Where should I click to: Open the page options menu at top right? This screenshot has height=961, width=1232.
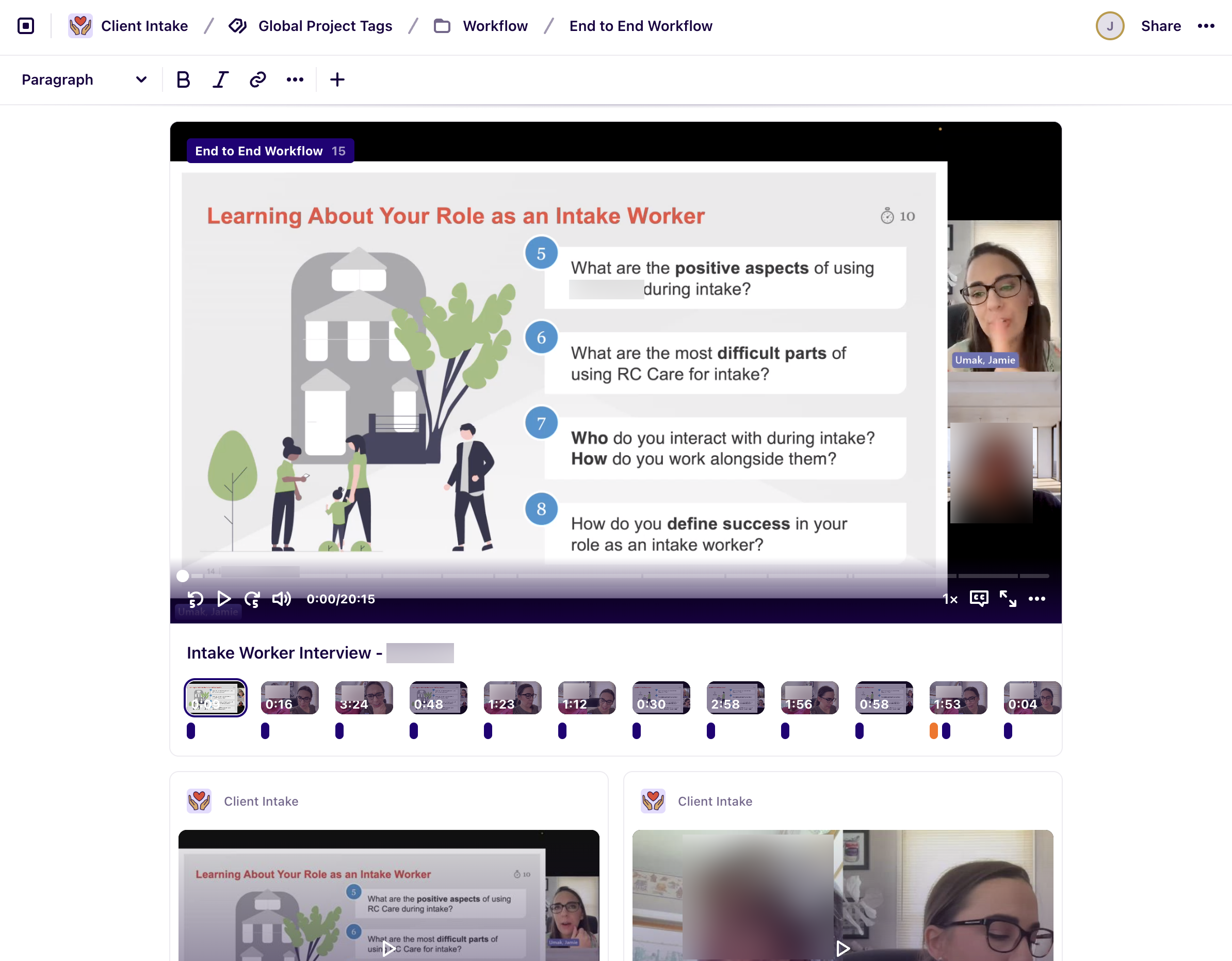1206,25
